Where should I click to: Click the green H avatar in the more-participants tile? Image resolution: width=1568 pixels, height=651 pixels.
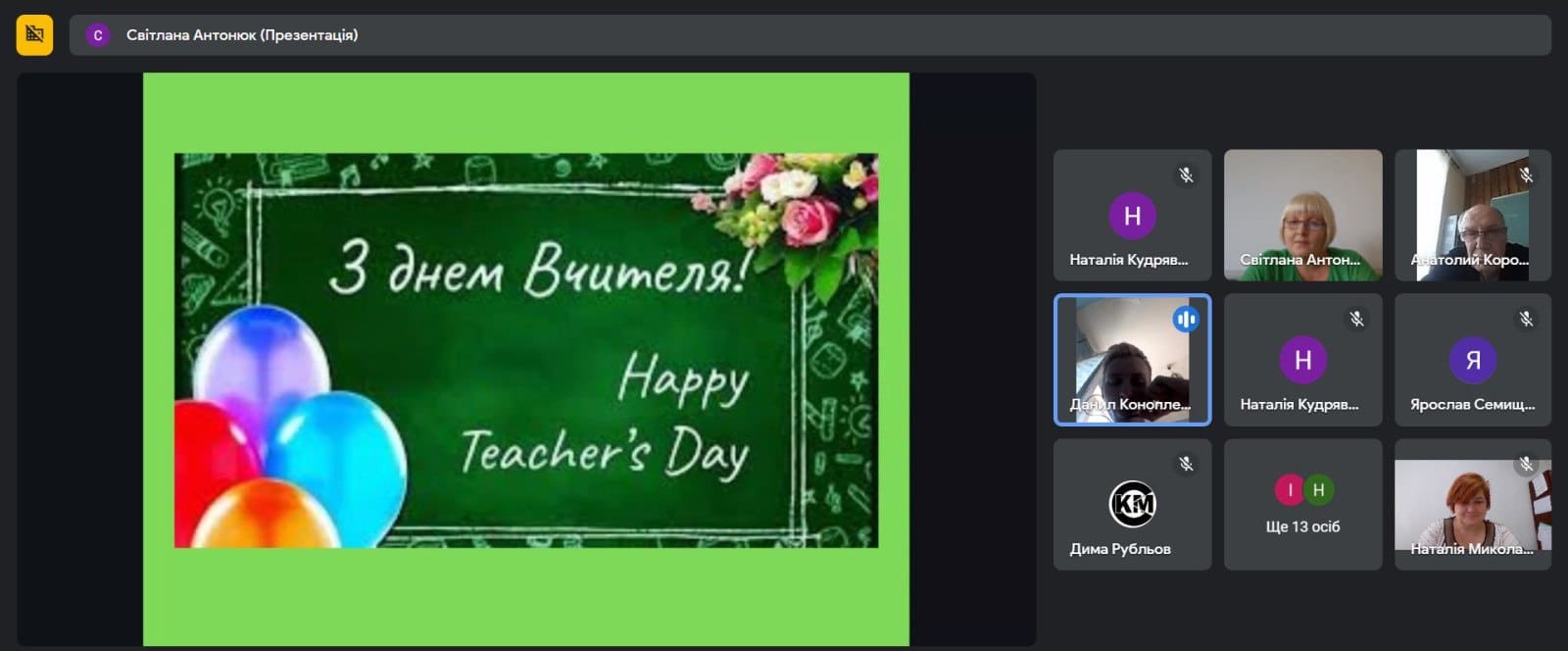pos(1318,489)
